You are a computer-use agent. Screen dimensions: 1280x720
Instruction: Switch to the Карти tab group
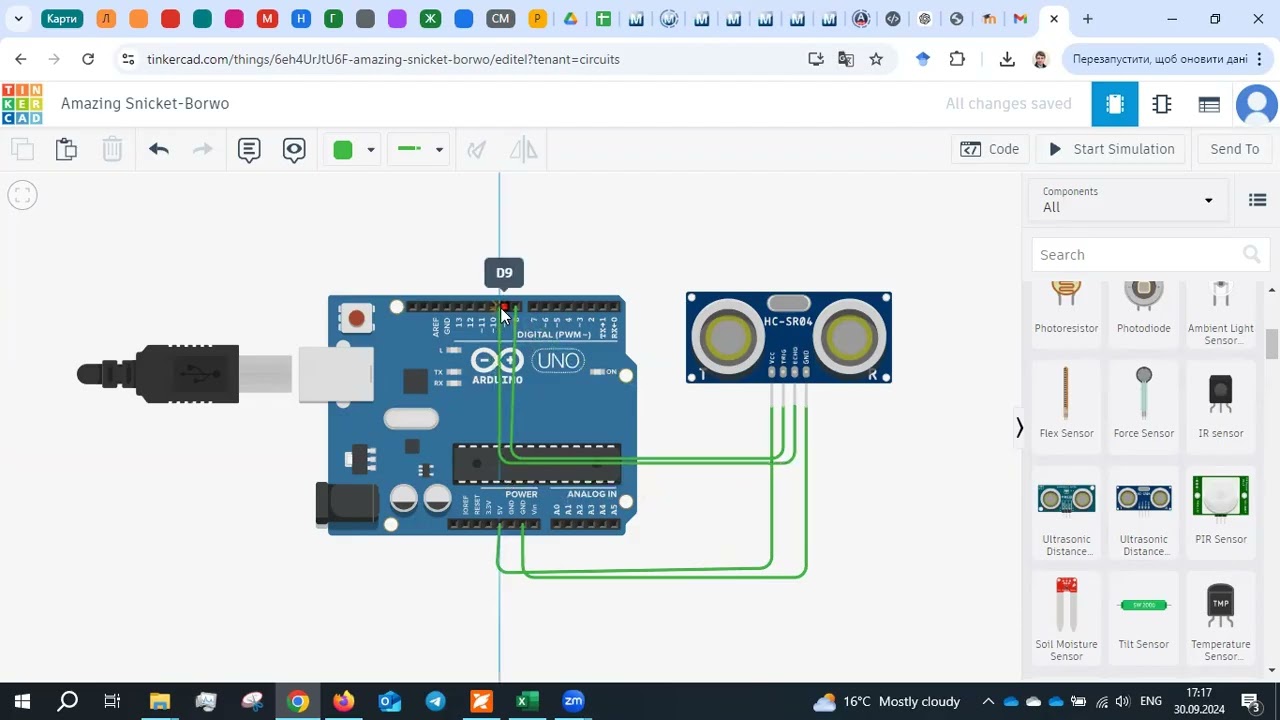[62, 19]
